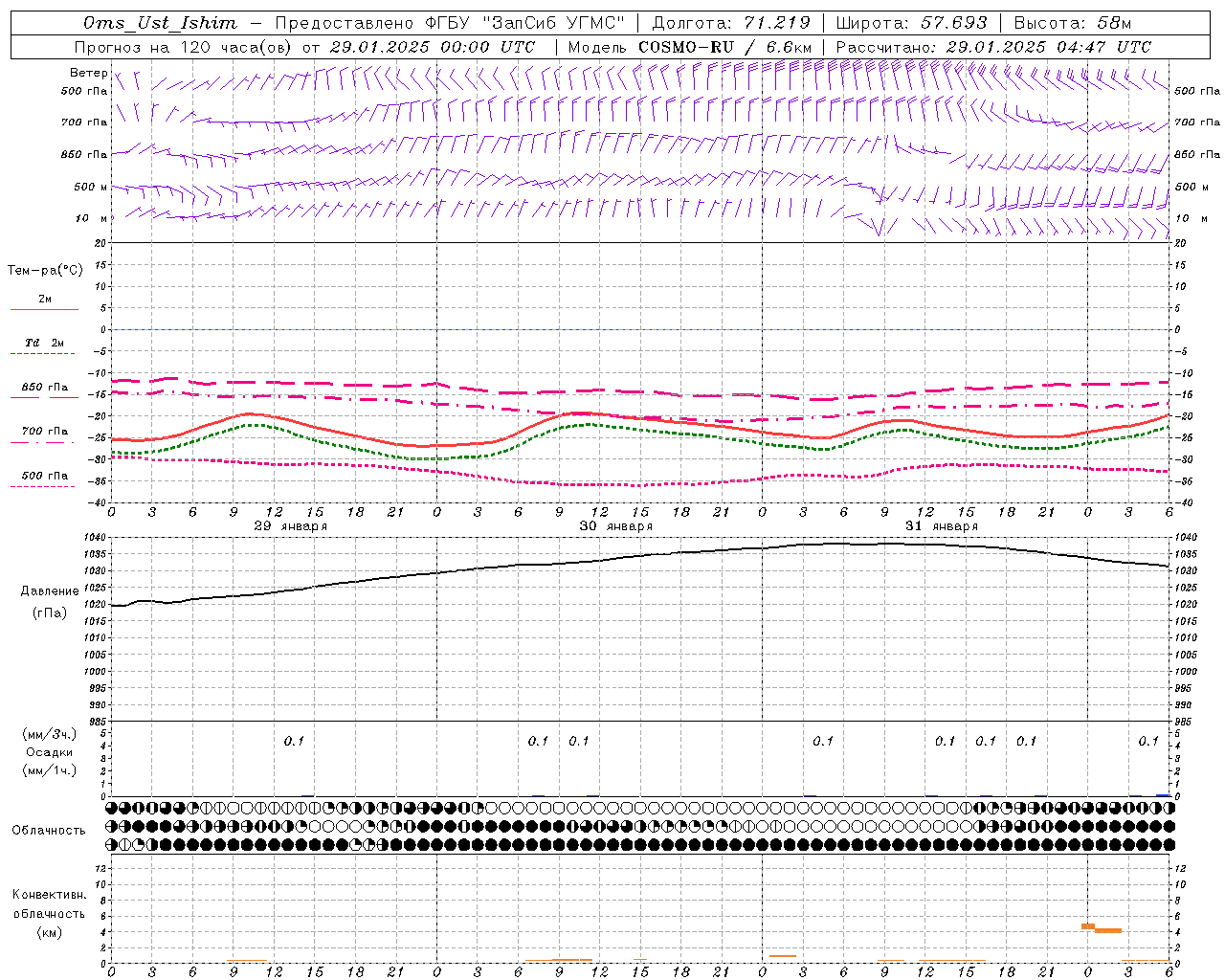Click the Конвективн. convective cloud label
1225x980 pixels.
click(x=49, y=895)
